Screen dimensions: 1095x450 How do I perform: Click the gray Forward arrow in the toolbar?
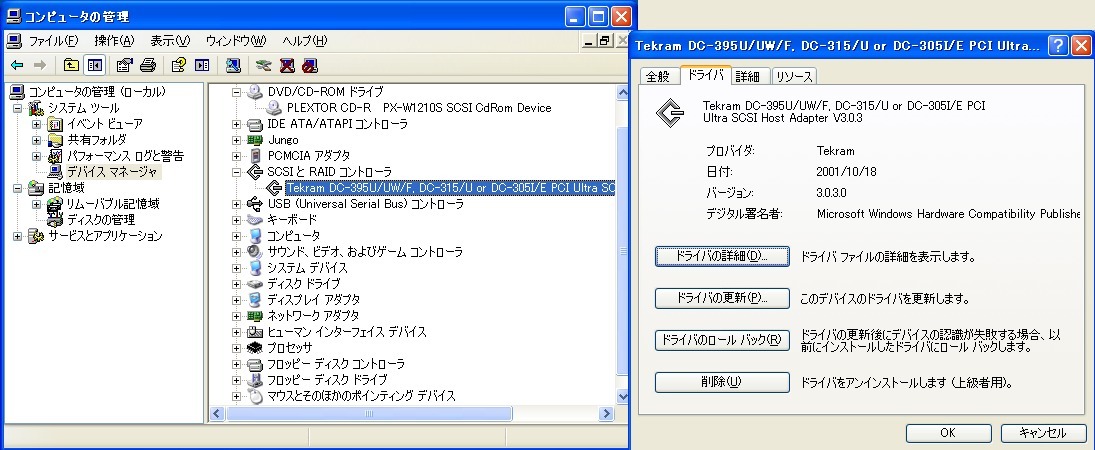pyautogui.click(x=40, y=65)
